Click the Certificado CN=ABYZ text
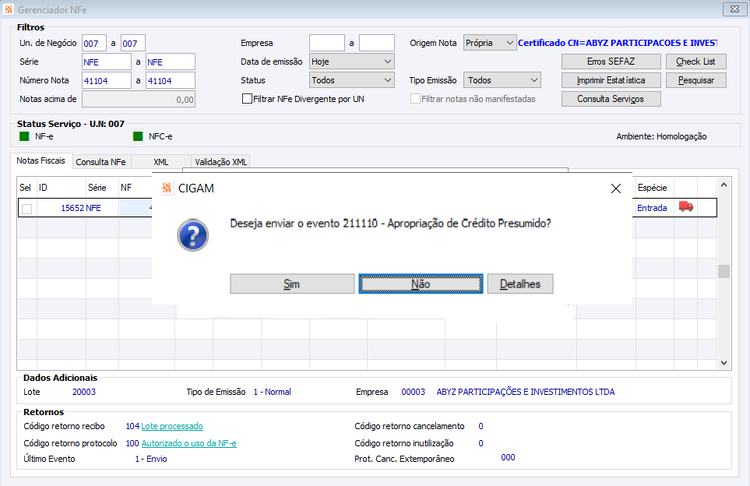This screenshot has width=750, height=486. [x=618, y=43]
